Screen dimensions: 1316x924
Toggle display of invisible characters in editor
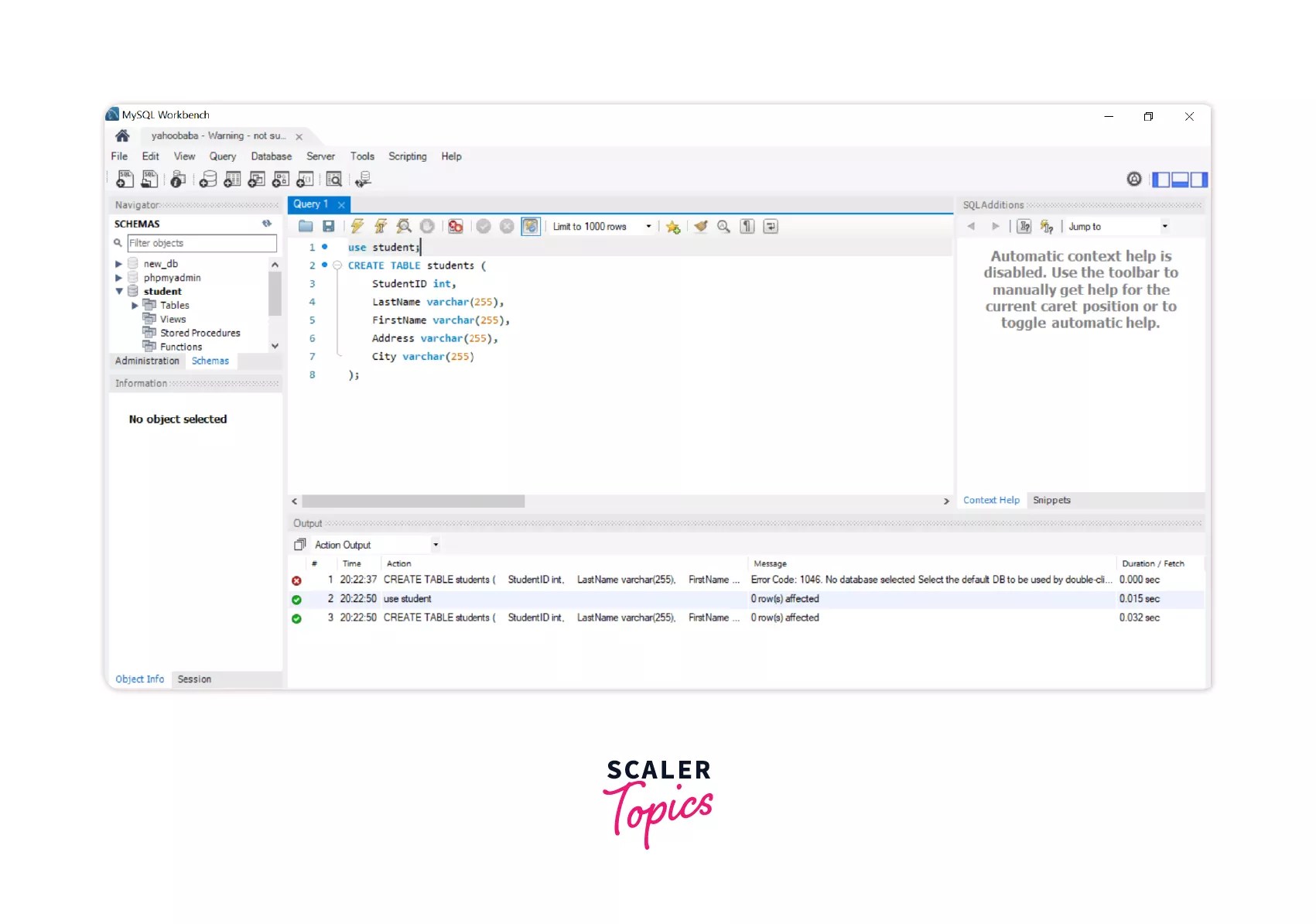pyautogui.click(x=747, y=226)
